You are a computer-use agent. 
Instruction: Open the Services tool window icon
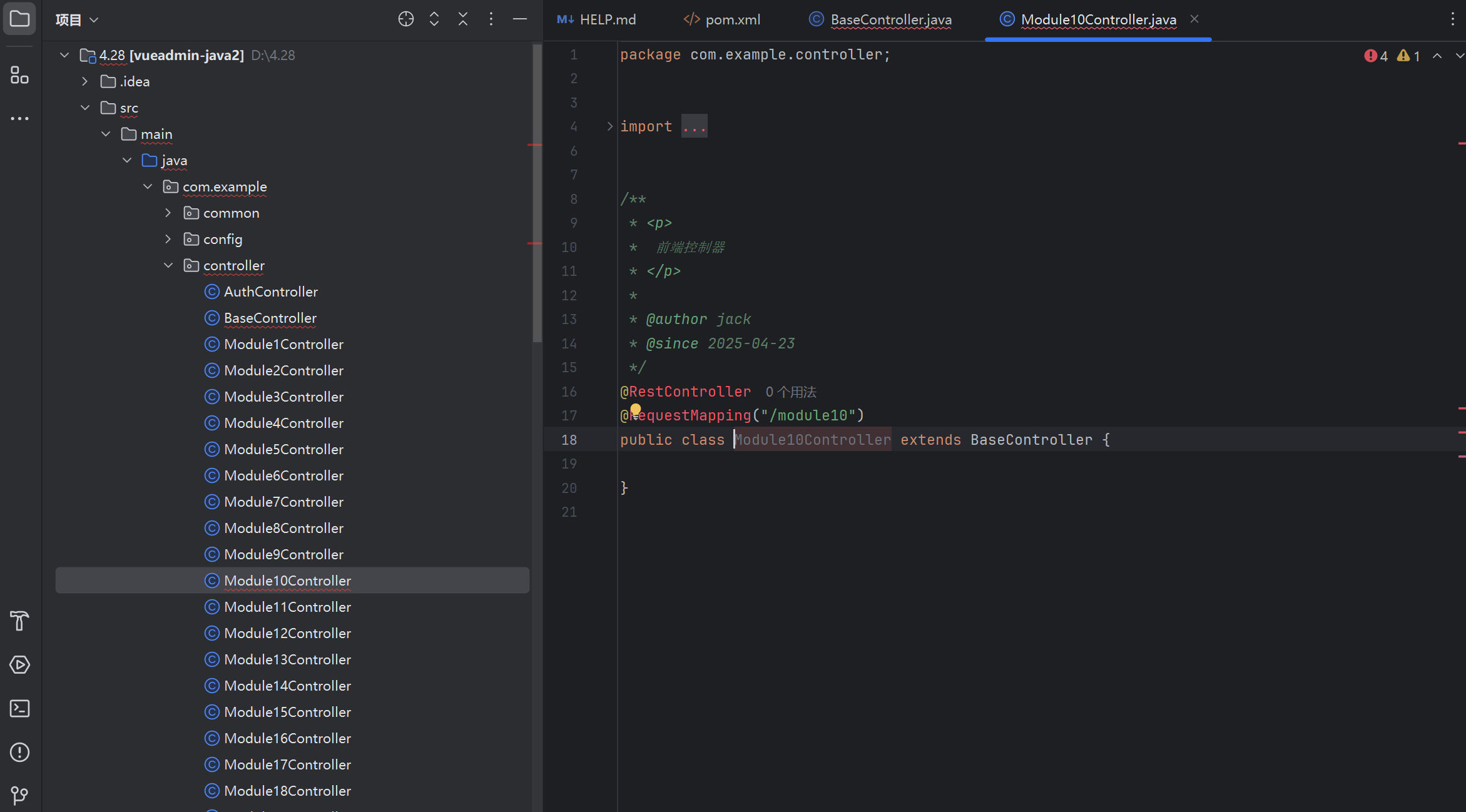pyautogui.click(x=19, y=664)
